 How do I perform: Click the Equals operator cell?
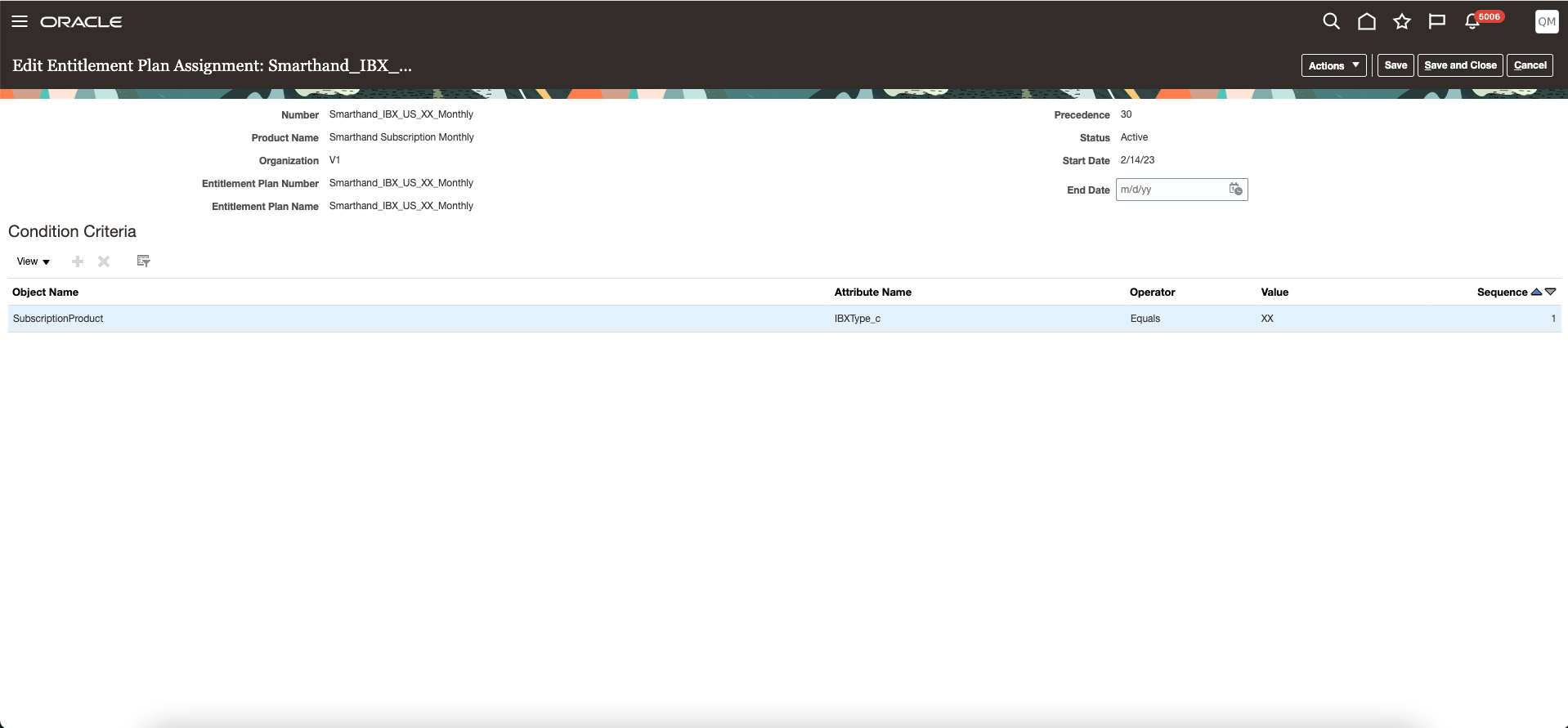click(1145, 319)
